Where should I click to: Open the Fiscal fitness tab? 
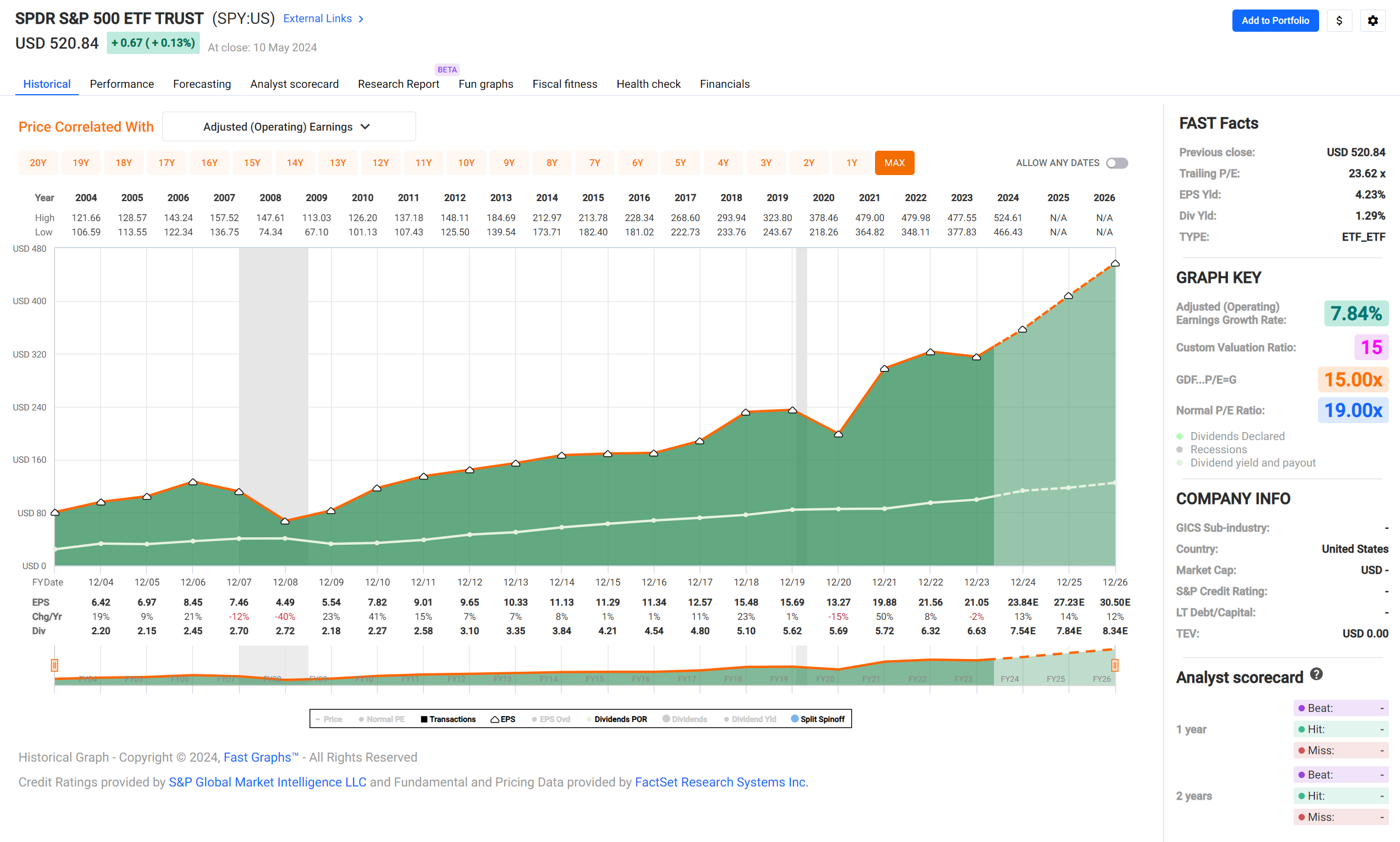coord(565,84)
